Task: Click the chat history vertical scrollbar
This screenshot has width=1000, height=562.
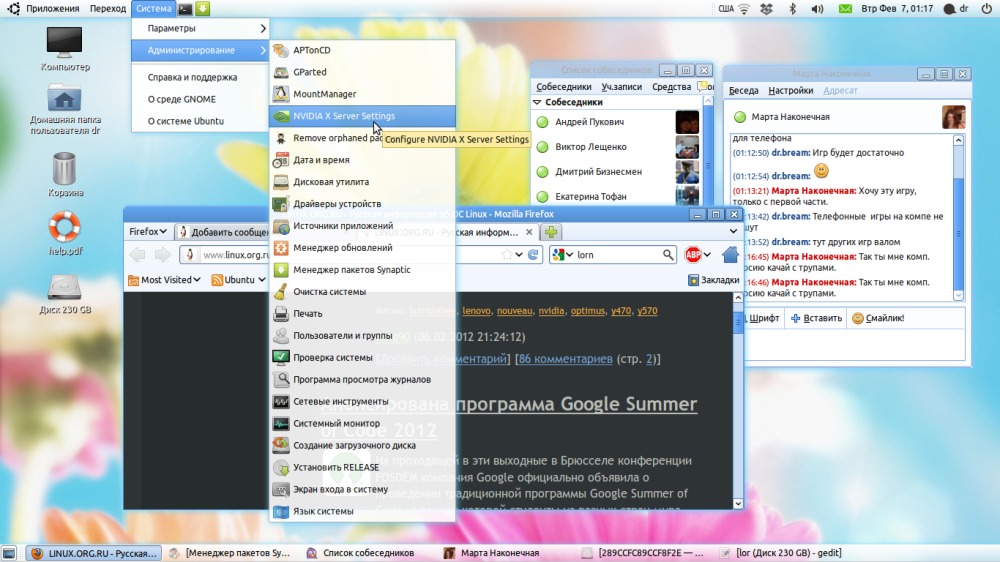Action: (x=958, y=218)
